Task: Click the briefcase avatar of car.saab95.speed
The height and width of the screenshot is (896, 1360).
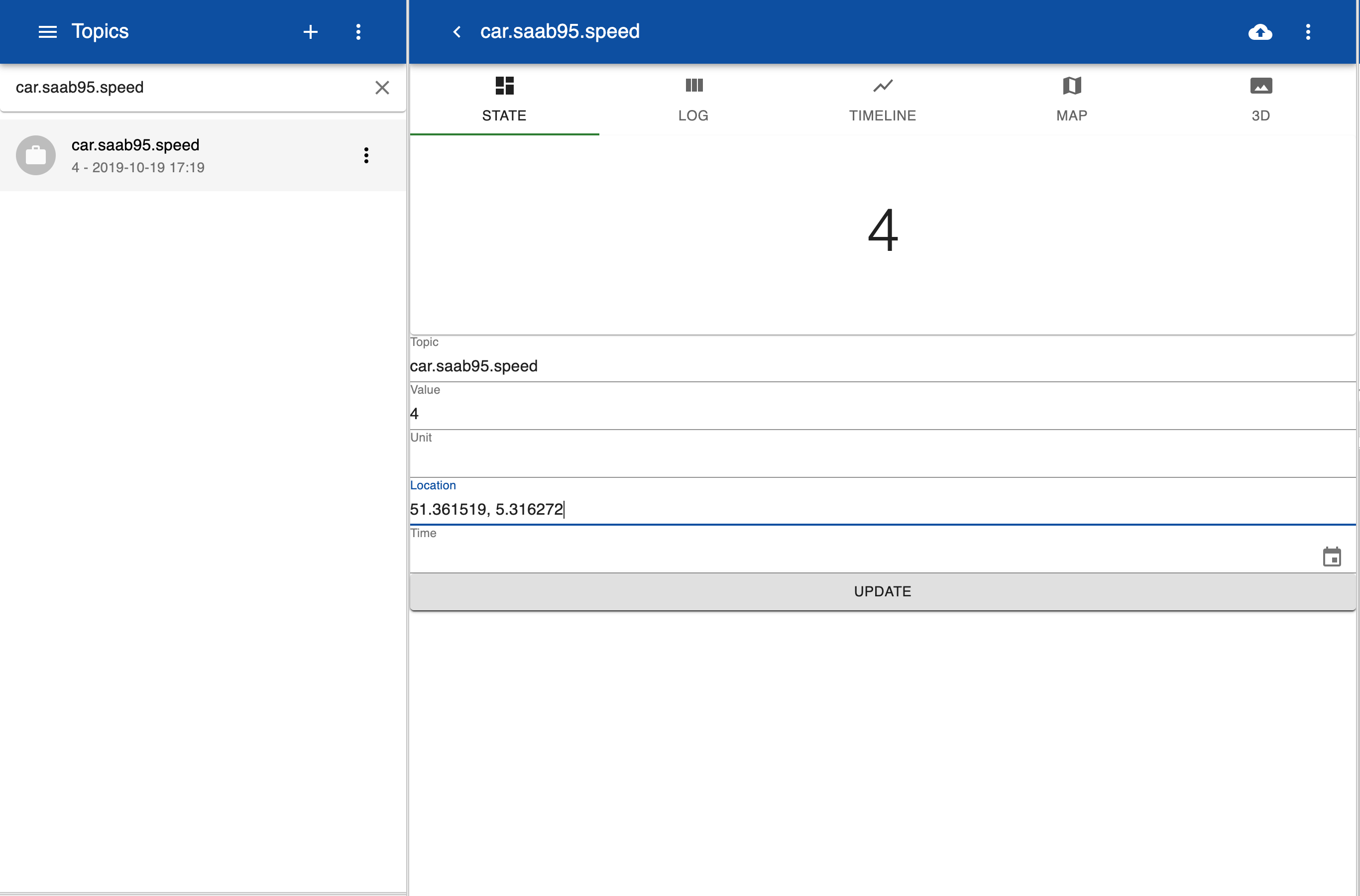Action: pyautogui.click(x=36, y=155)
